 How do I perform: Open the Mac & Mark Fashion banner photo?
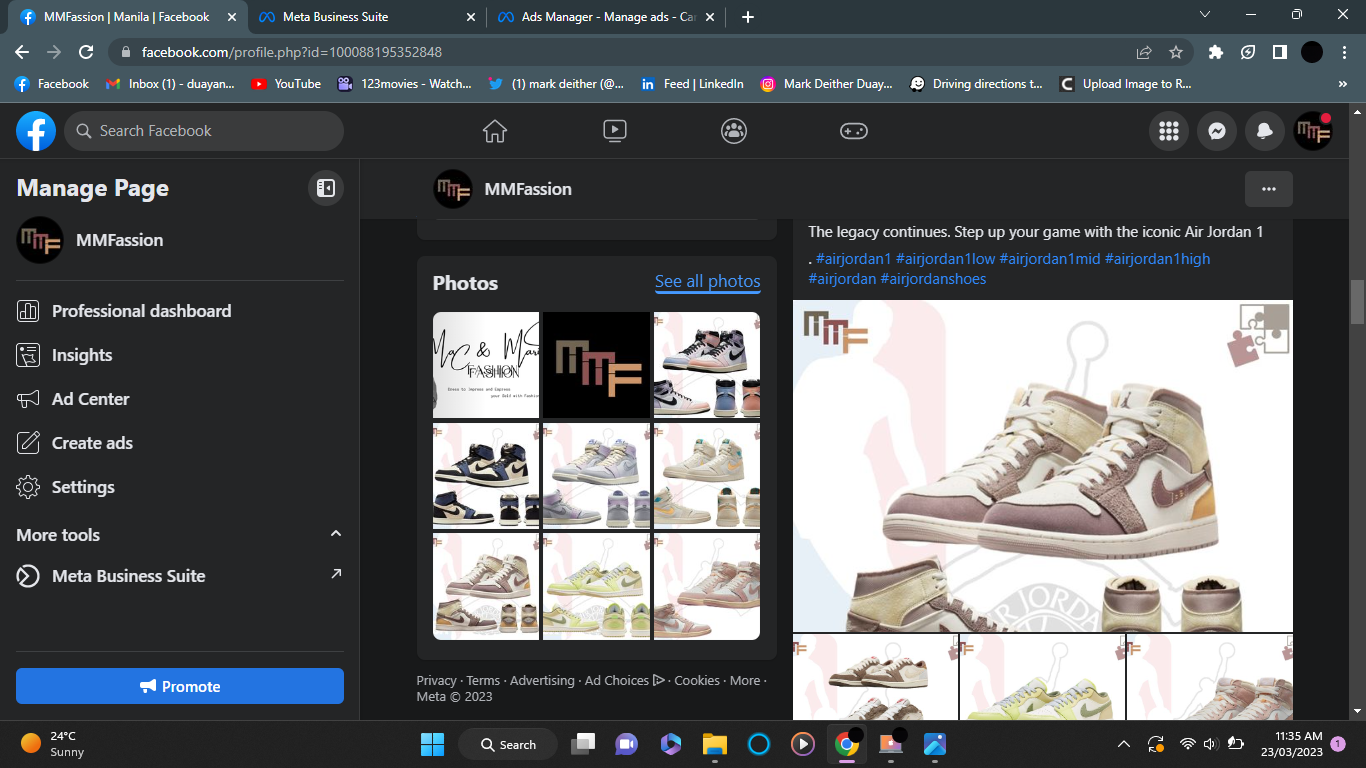tap(486, 365)
